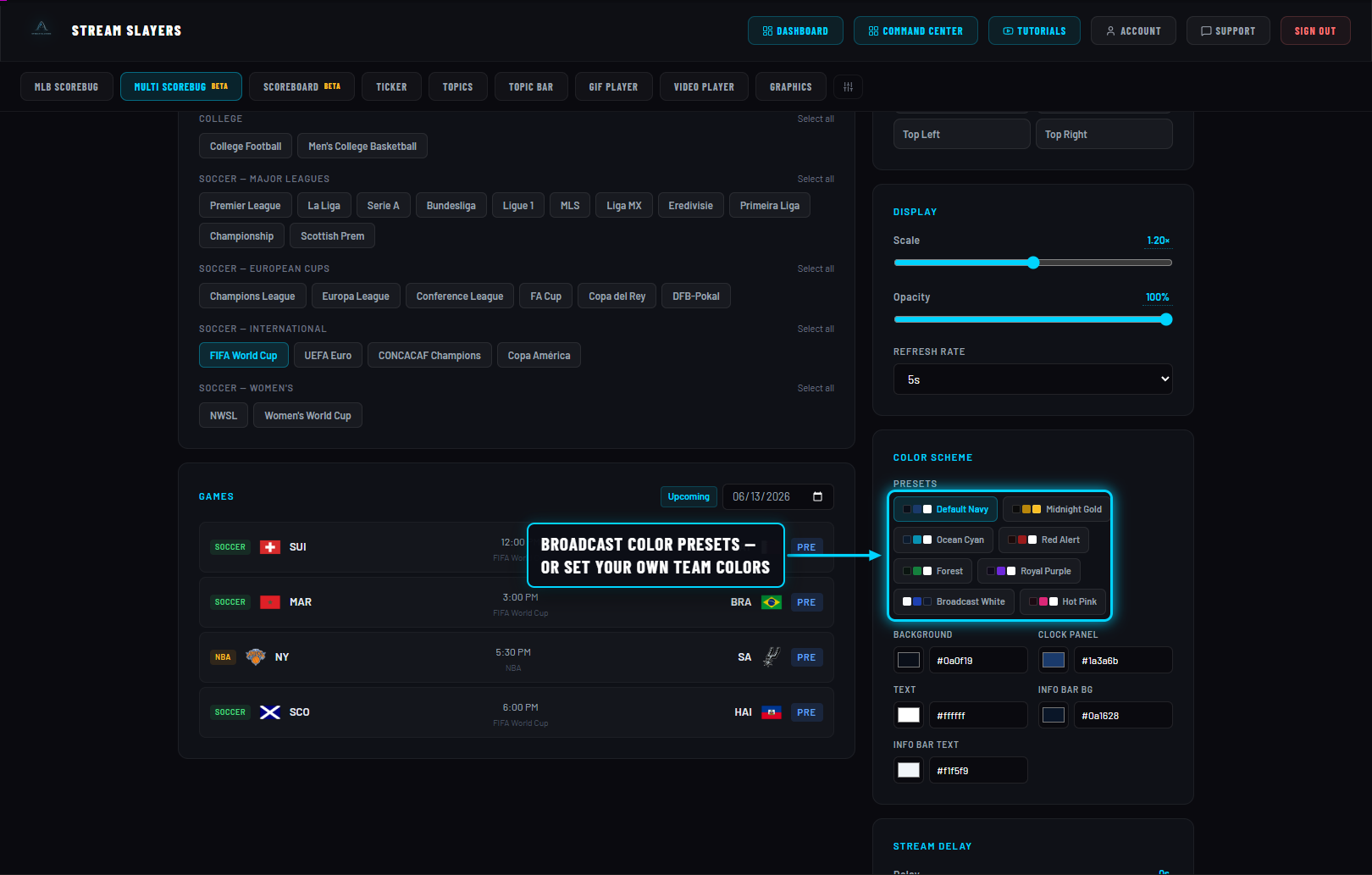Screen dimensions: 1372x875
Task: Apply the Red Alert preset
Action: [1043, 540]
